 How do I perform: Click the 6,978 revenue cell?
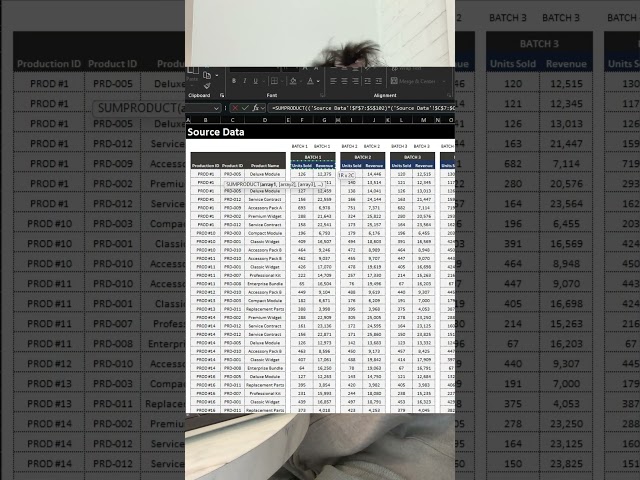click(x=324, y=208)
